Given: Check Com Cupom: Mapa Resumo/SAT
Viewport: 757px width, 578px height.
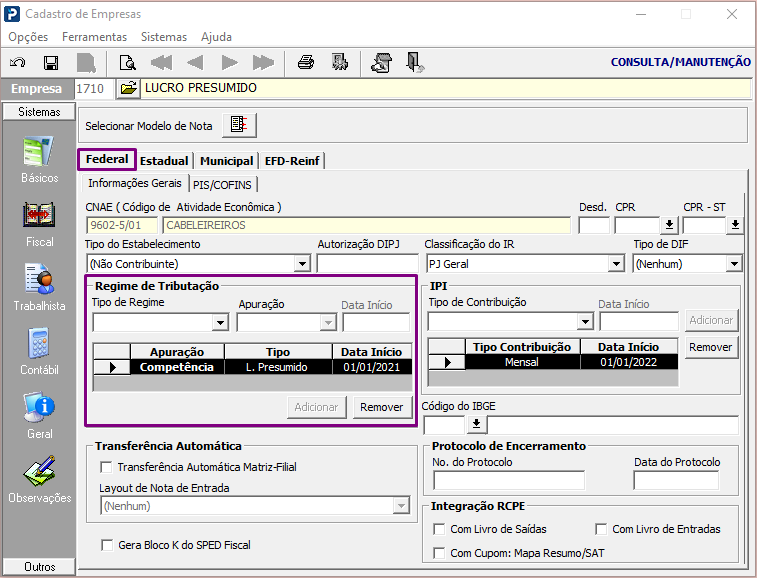Looking at the screenshot, I should point(439,553).
